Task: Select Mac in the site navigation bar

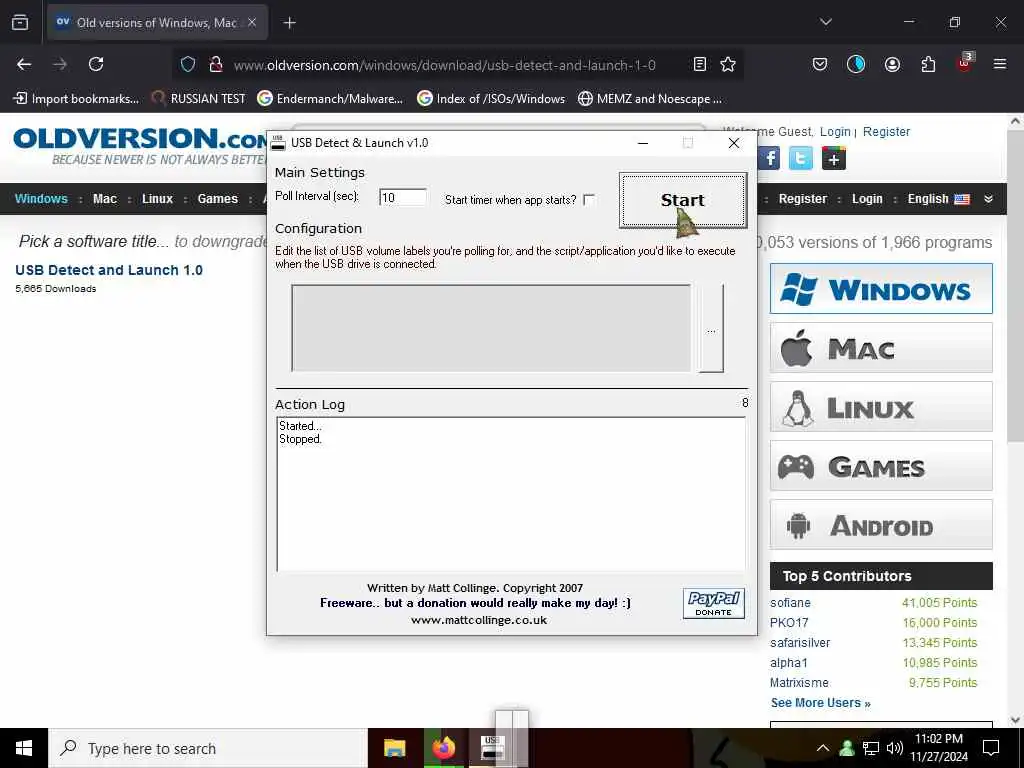Action: coord(105,199)
